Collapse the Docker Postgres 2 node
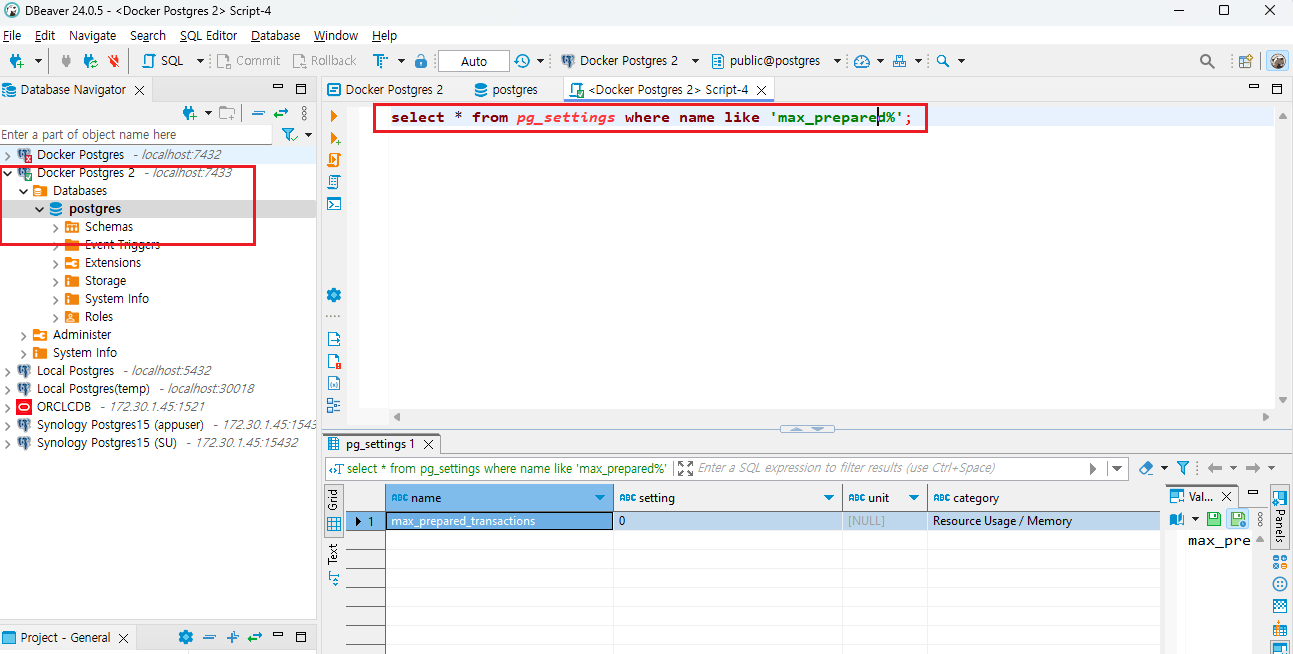The image size is (1293, 654). click(x=8, y=173)
